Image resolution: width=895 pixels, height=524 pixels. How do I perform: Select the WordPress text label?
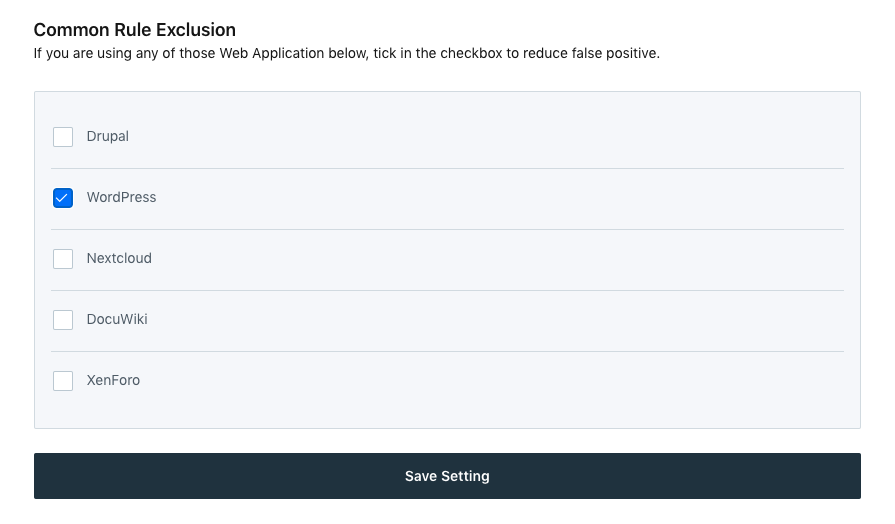[121, 197]
